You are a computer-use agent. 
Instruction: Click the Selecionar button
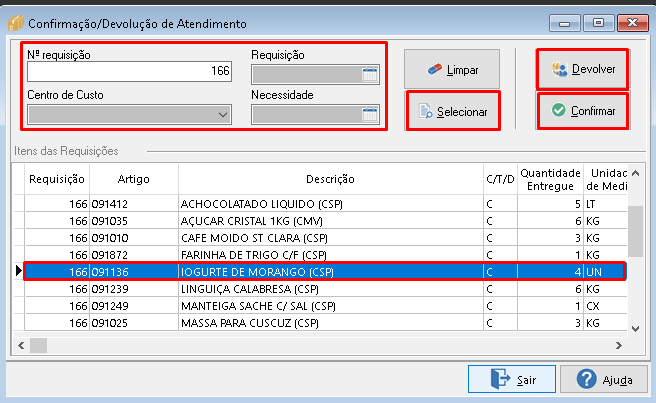click(x=453, y=111)
